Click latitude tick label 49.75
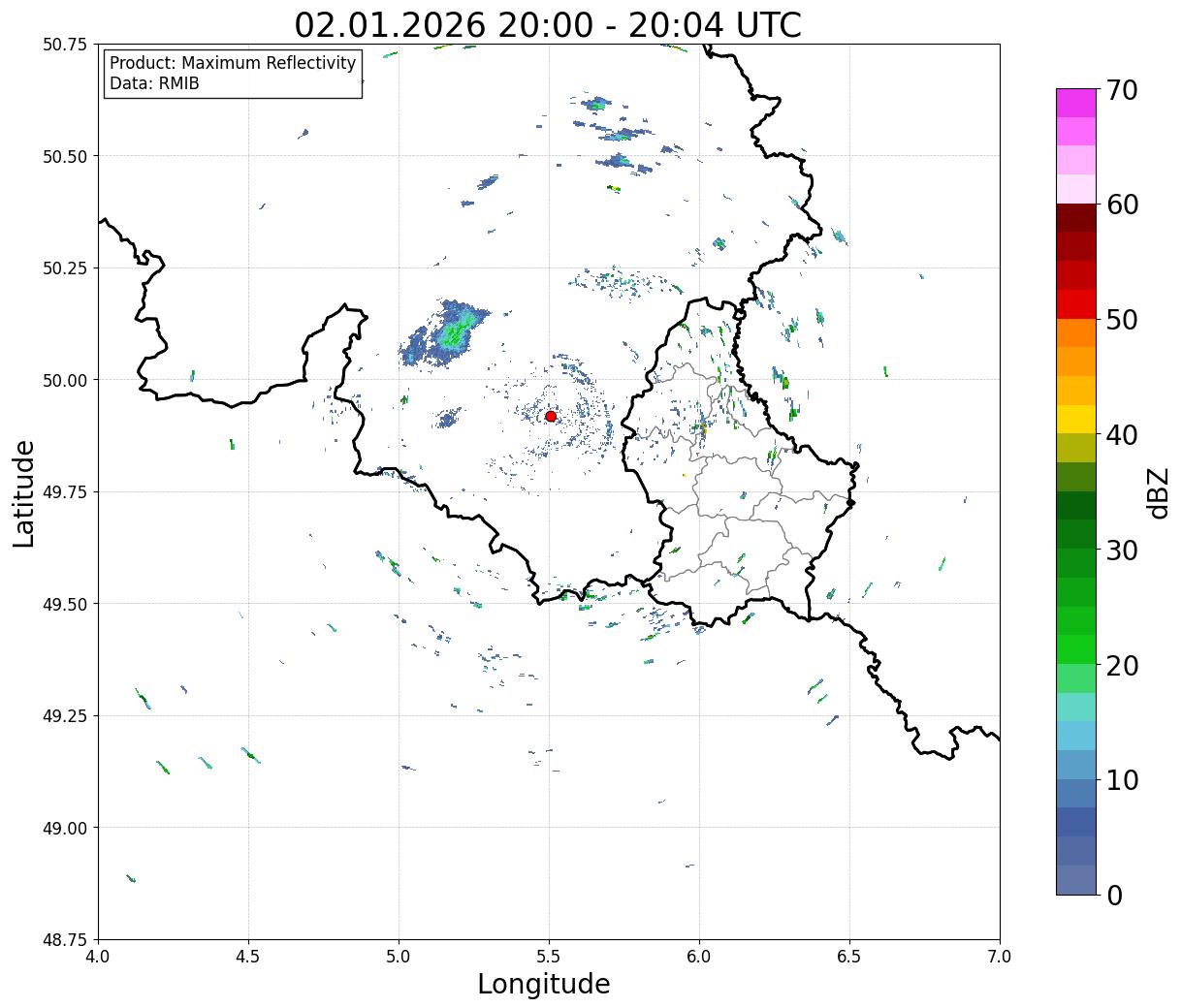Viewport: 1182px width, 1008px height. click(65, 492)
